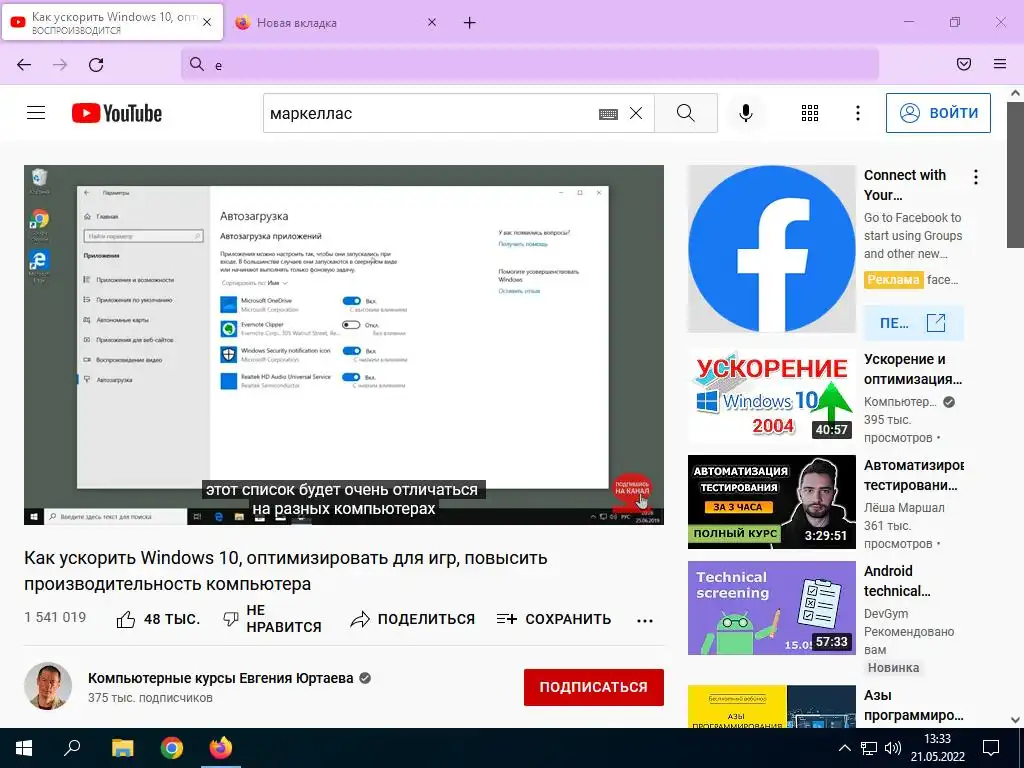Close the playing YouTube tab
Image resolution: width=1024 pixels, height=768 pixels.
207,22
